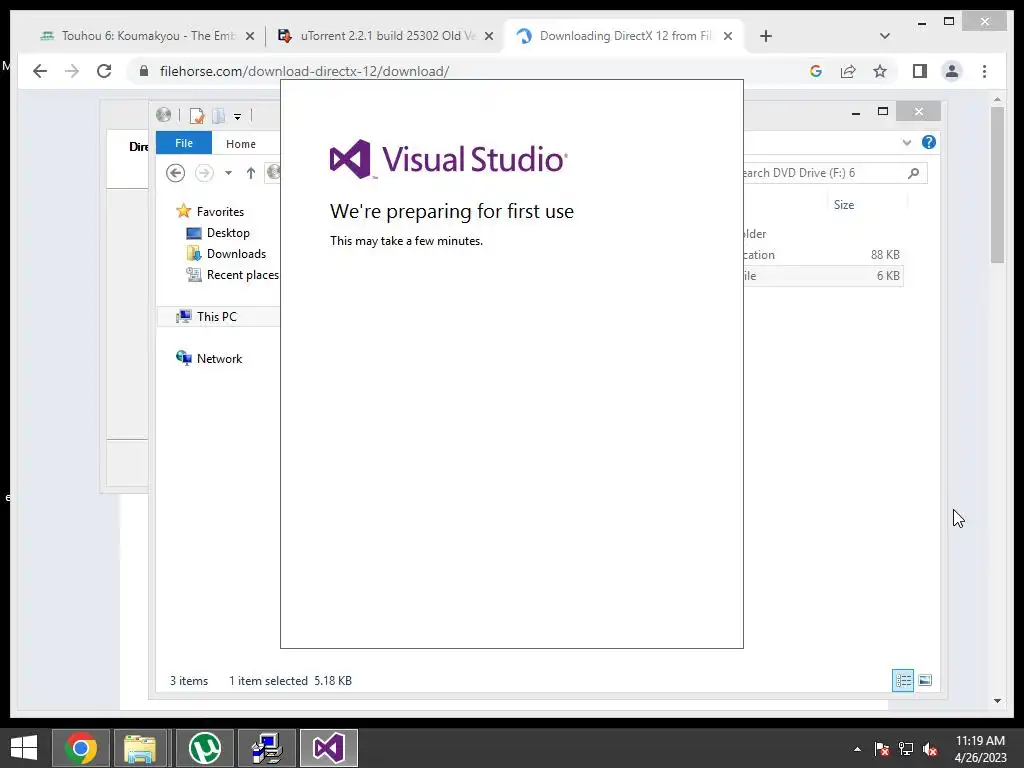Open the Home ribbon tab in Explorer

pos(241,144)
